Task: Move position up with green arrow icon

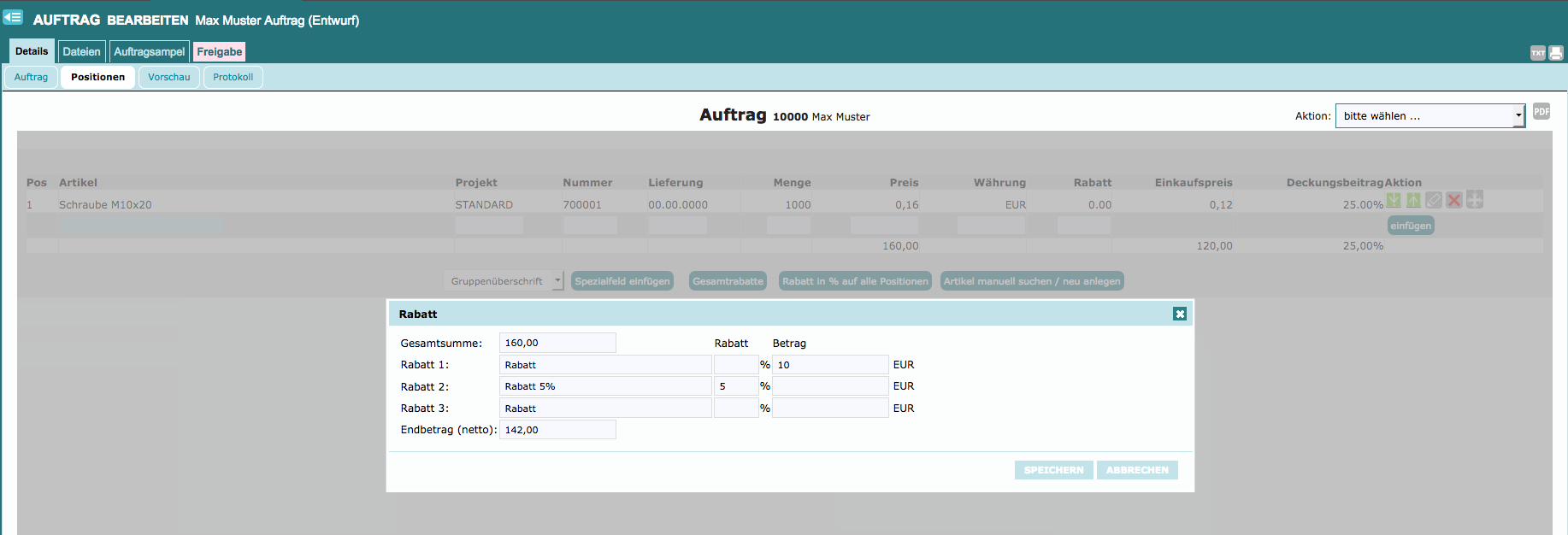Action: click(1413, 200)
